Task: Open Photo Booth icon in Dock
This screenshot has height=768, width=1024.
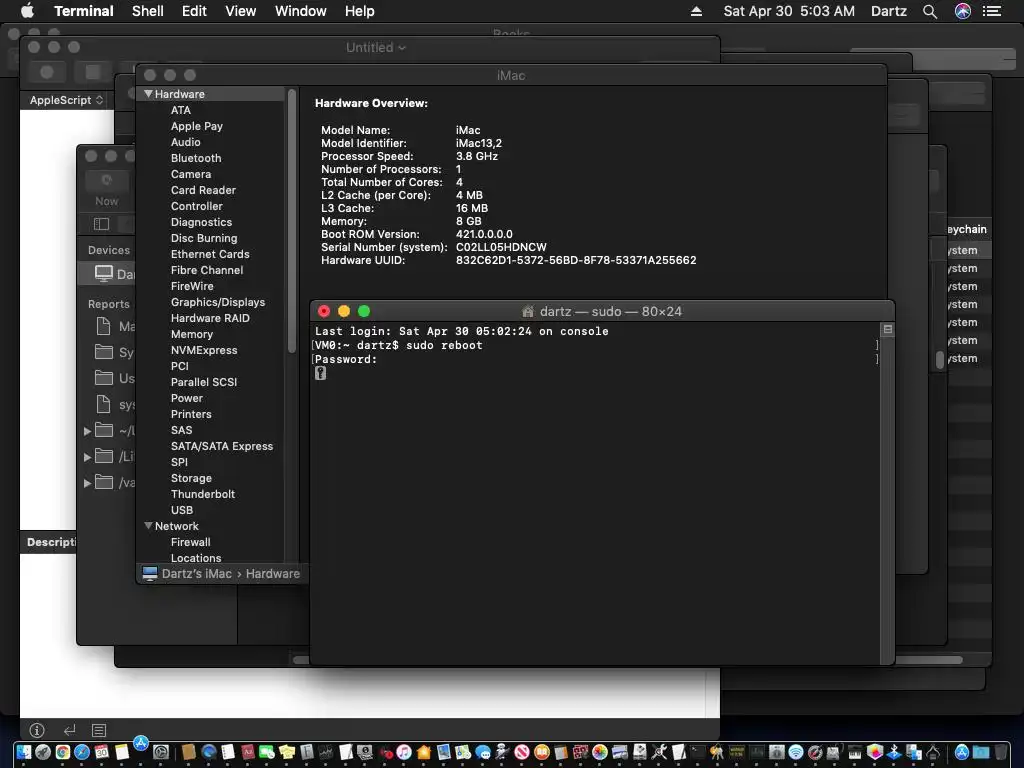Action: pos(581,752)
